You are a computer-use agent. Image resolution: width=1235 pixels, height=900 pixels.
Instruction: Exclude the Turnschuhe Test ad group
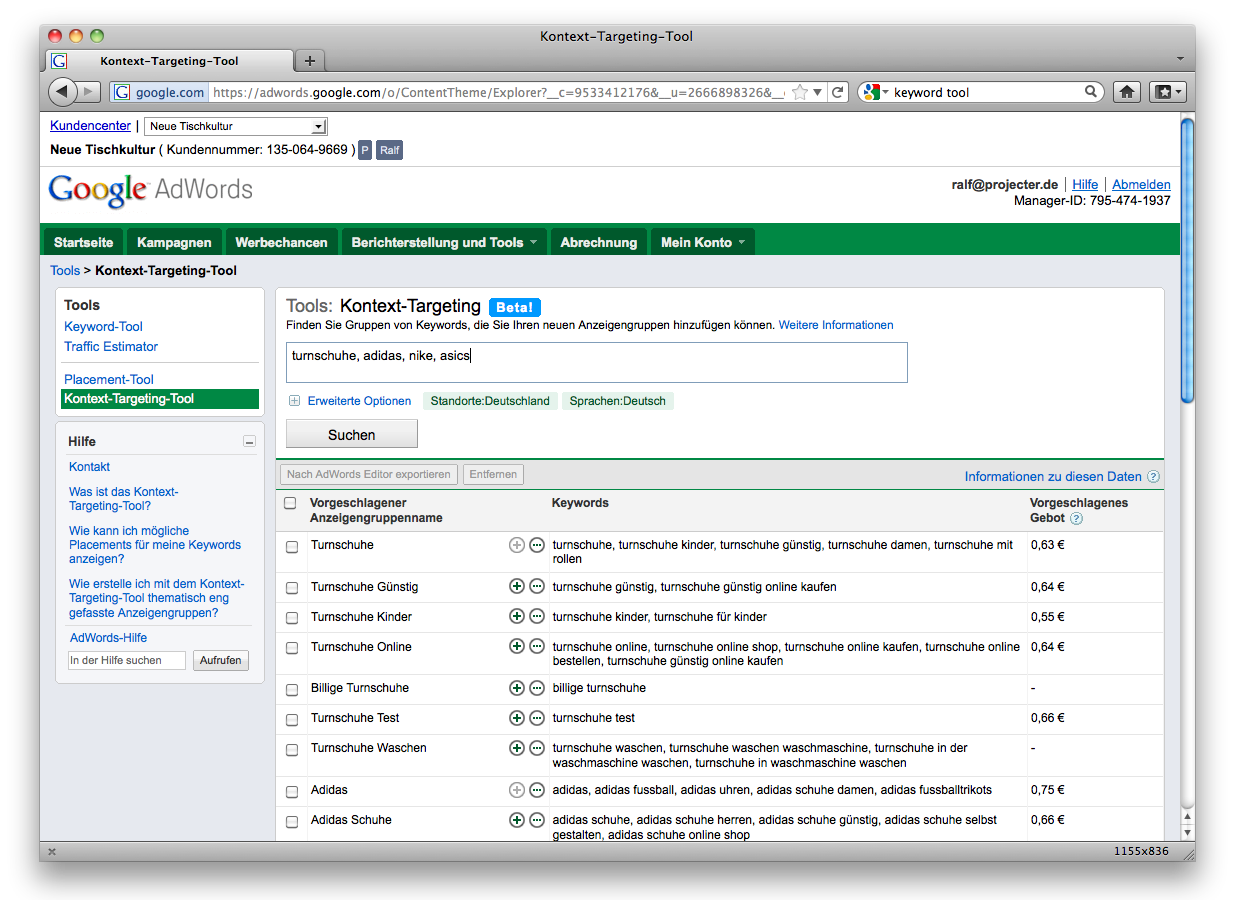click(x=537, y=718)
